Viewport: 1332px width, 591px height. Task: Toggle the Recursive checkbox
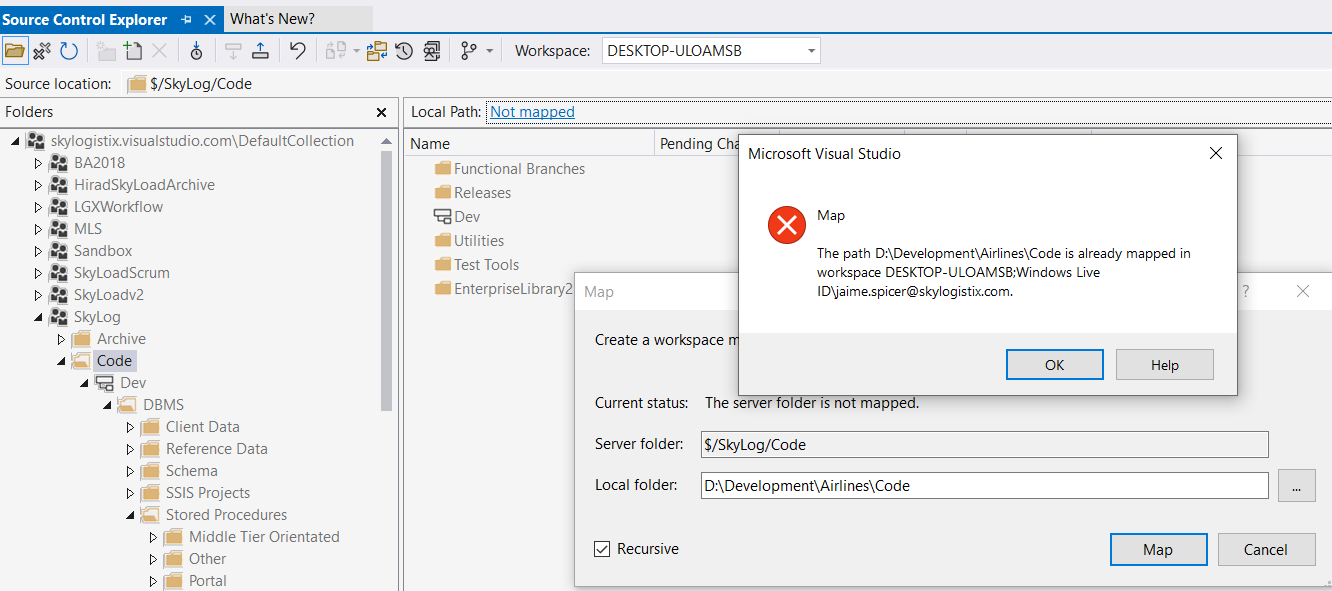[602, 549]
